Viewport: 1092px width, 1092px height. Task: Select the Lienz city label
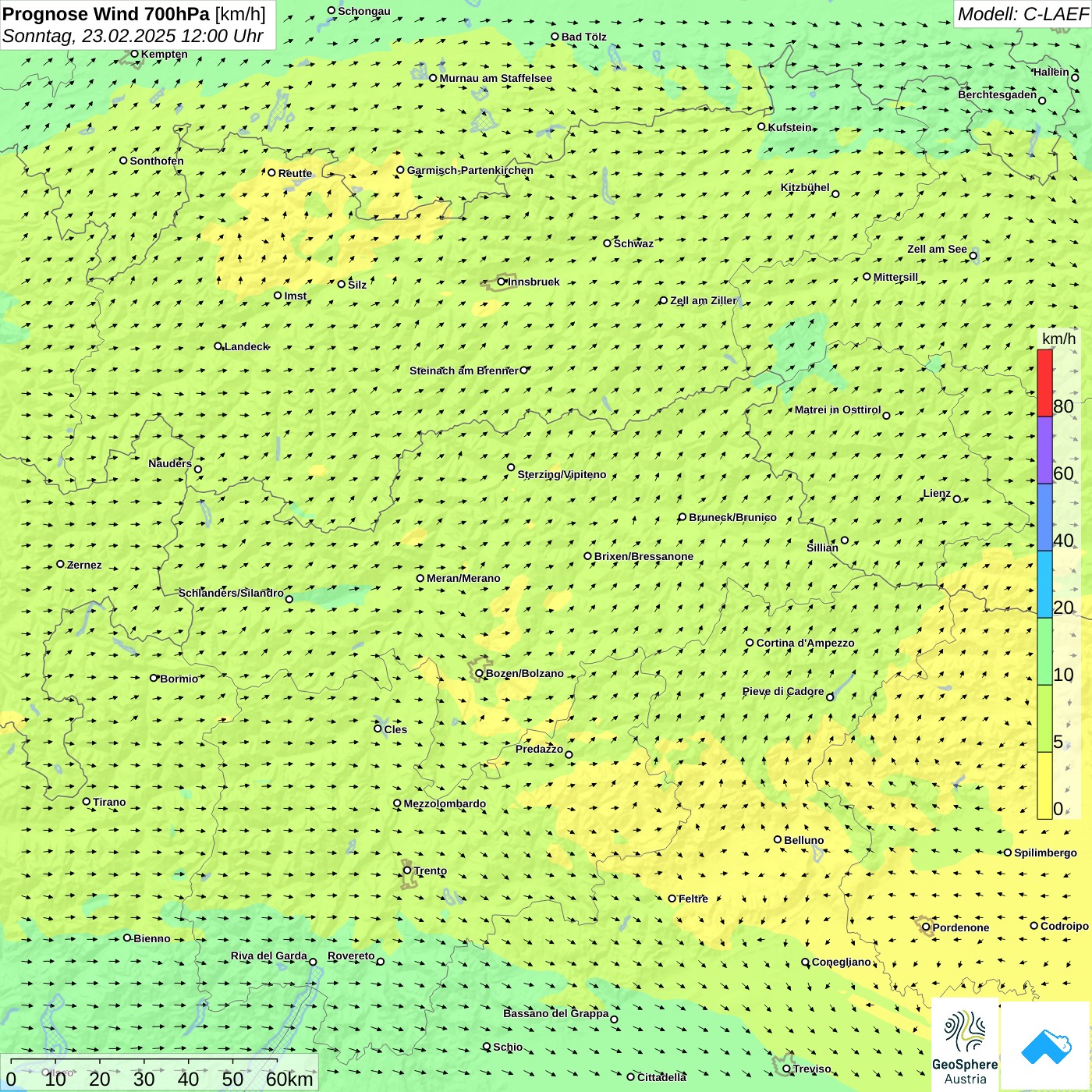click(x=937, y=494)
